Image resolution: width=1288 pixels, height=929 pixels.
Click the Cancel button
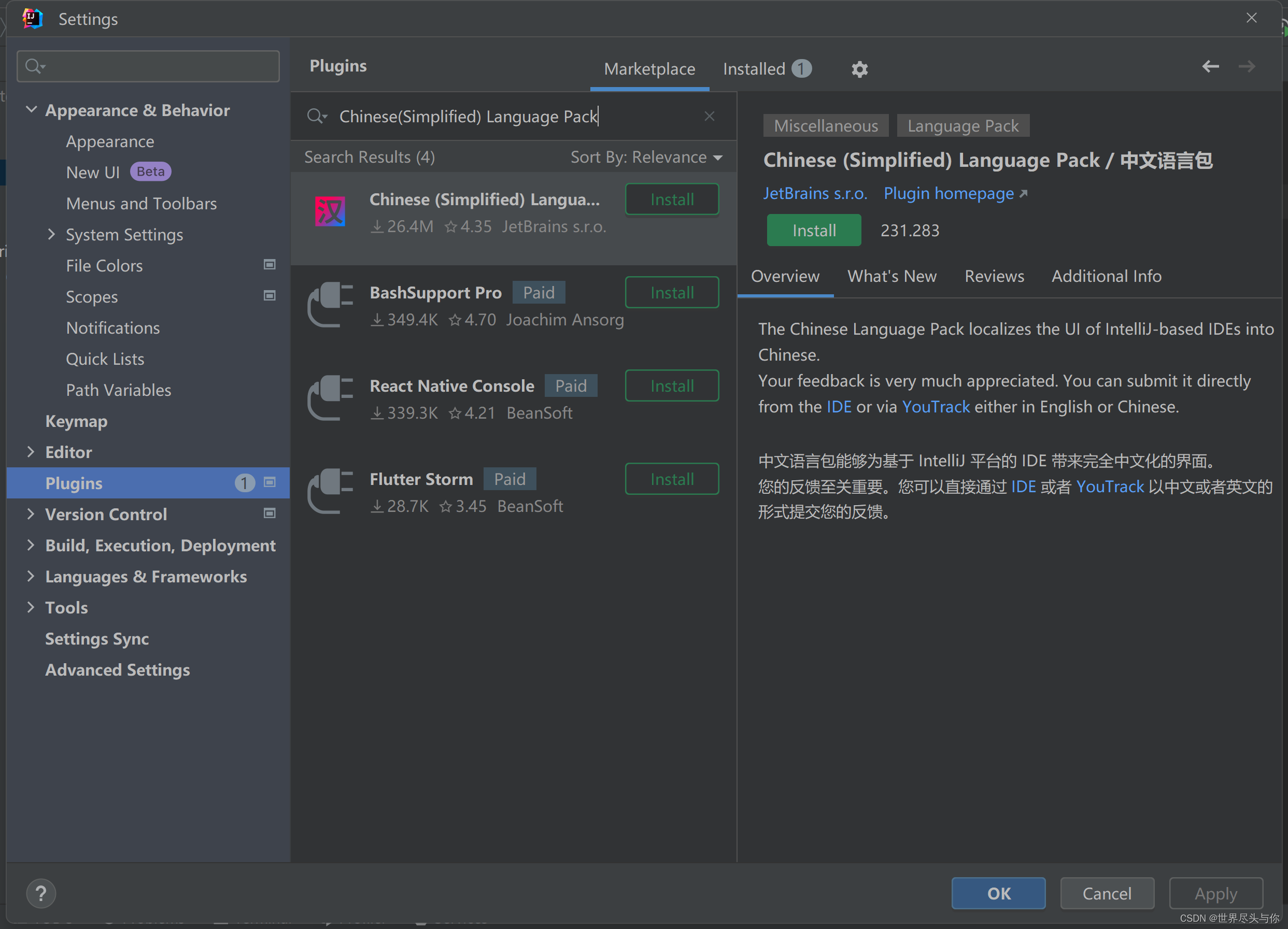1107,893
